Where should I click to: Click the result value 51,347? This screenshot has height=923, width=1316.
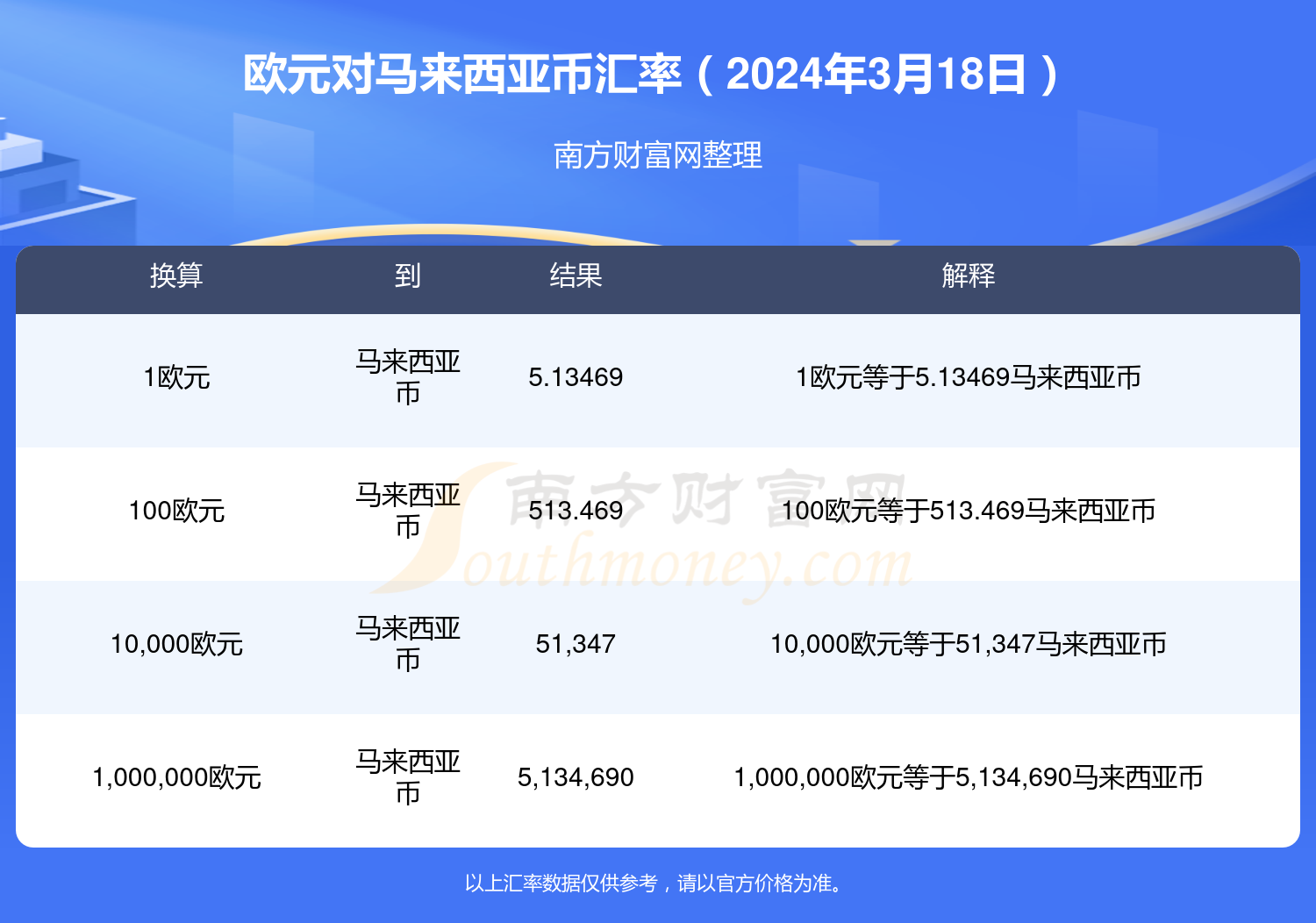(x=576, y=644)
